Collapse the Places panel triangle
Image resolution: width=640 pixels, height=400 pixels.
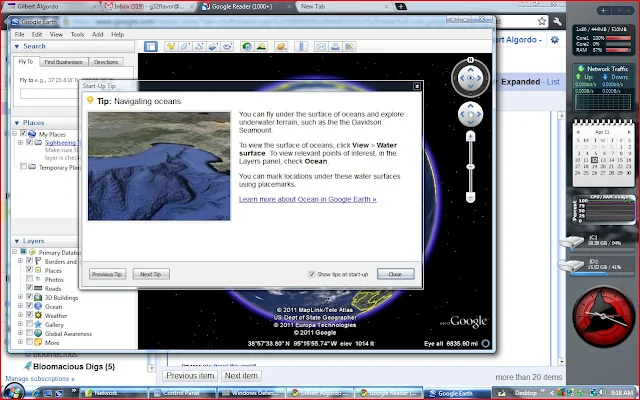(17, 123)
